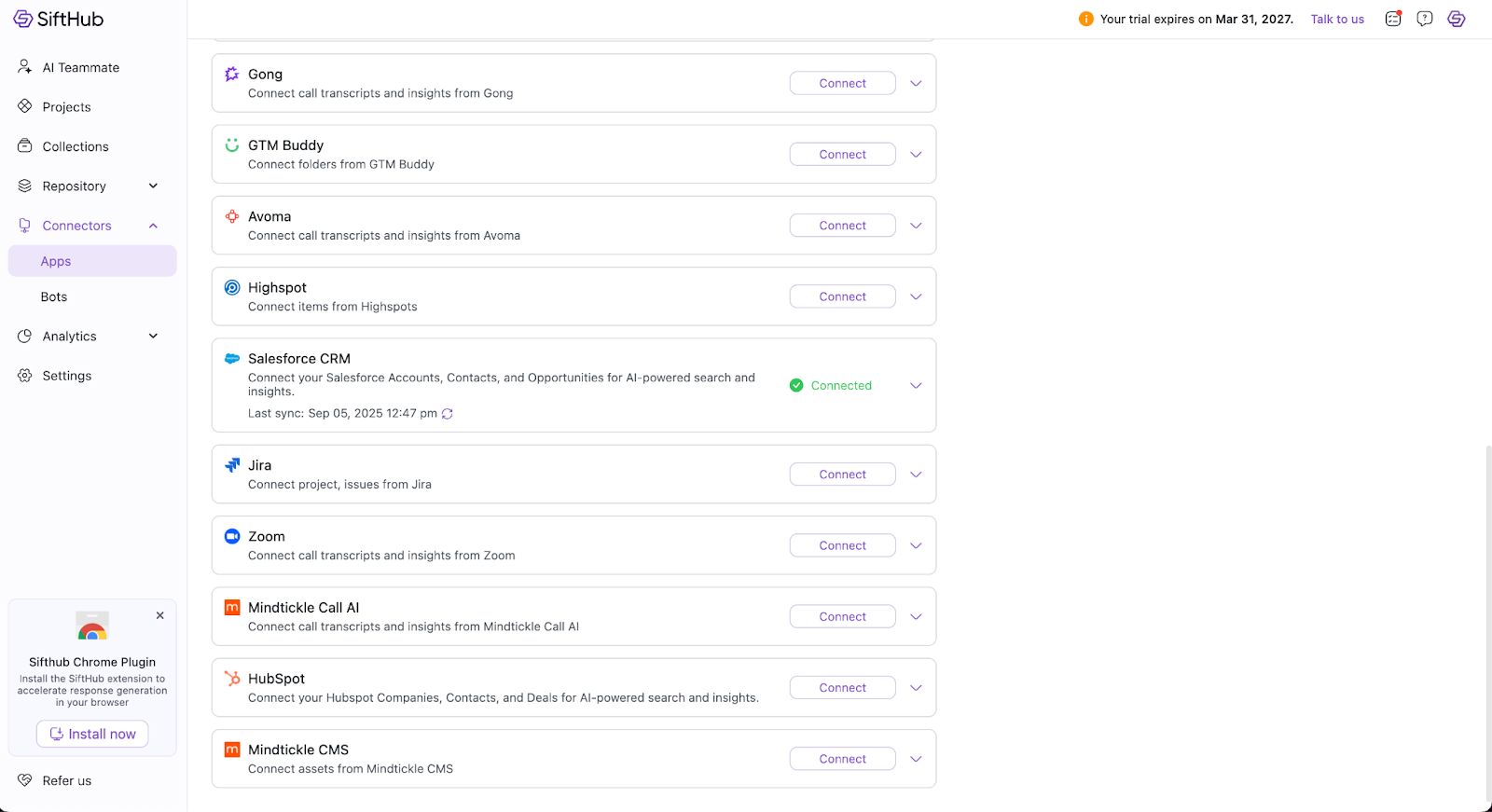
Task: Click the Salesforce CRM sync refresh icon
Action: 448,414
